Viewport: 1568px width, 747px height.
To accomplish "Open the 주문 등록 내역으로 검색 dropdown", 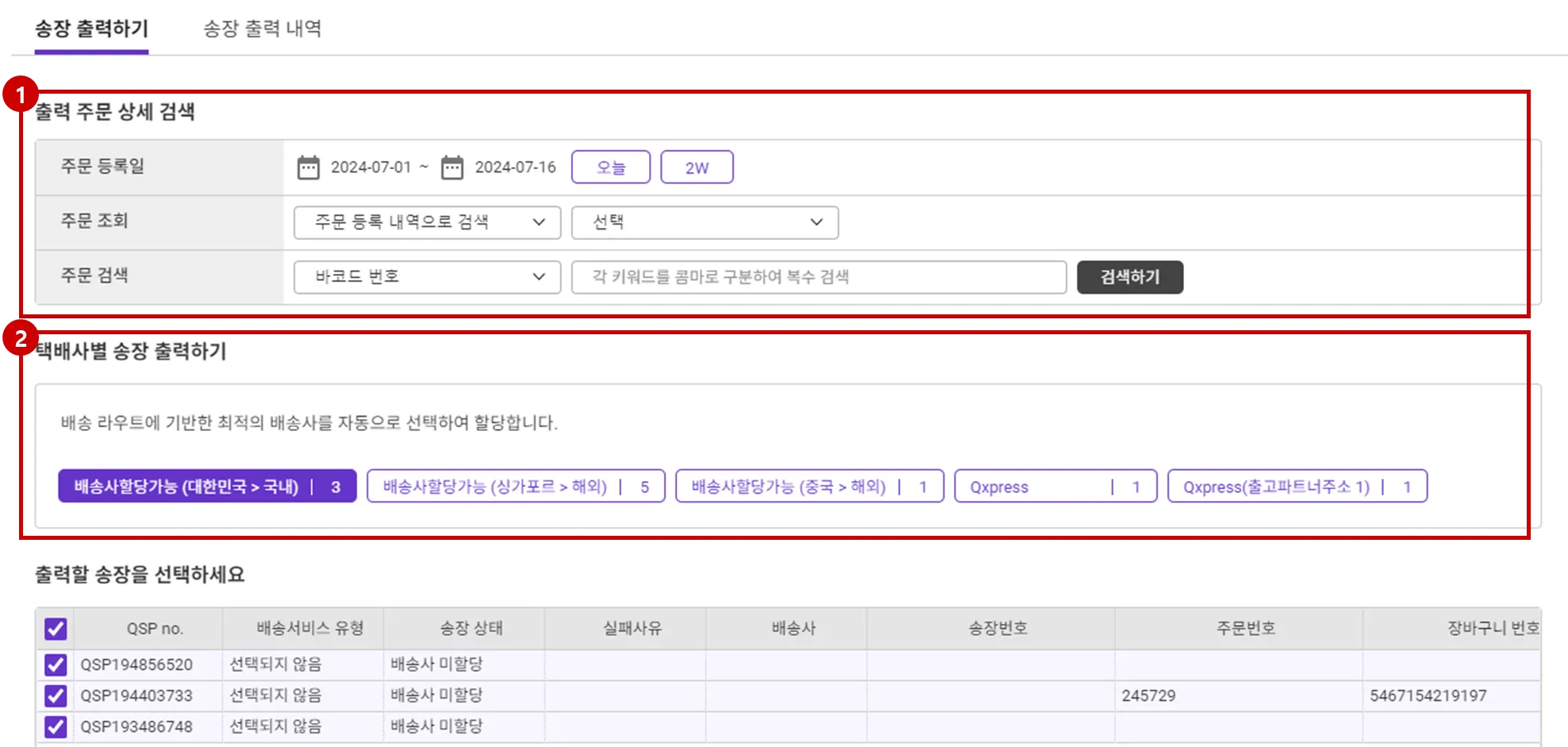I will [427, 222].
